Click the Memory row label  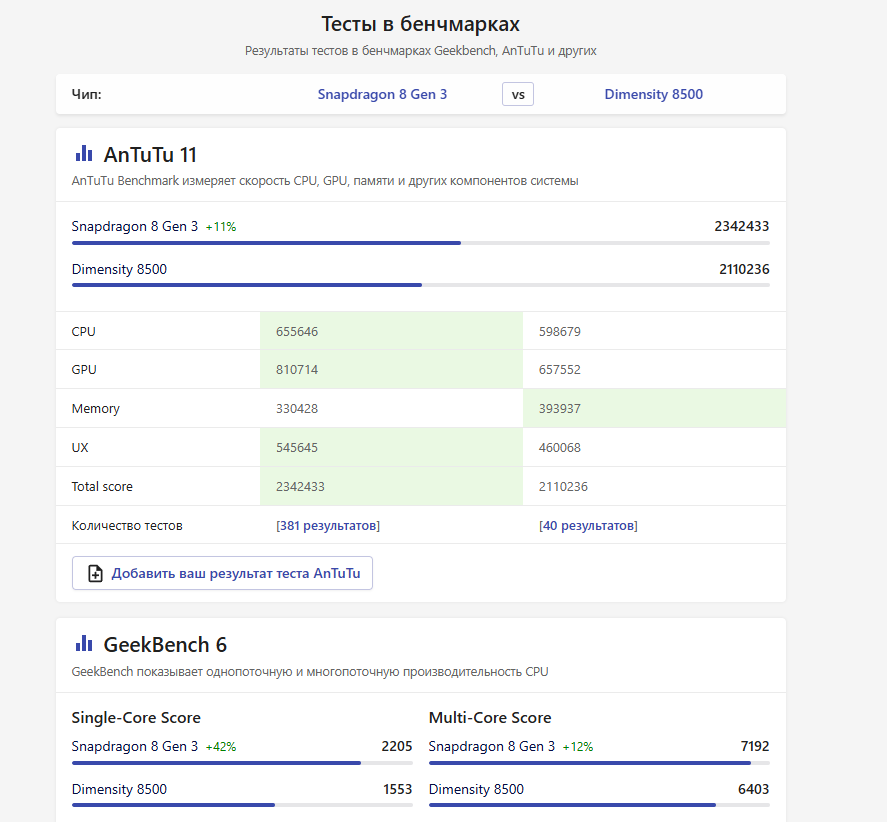96,408
